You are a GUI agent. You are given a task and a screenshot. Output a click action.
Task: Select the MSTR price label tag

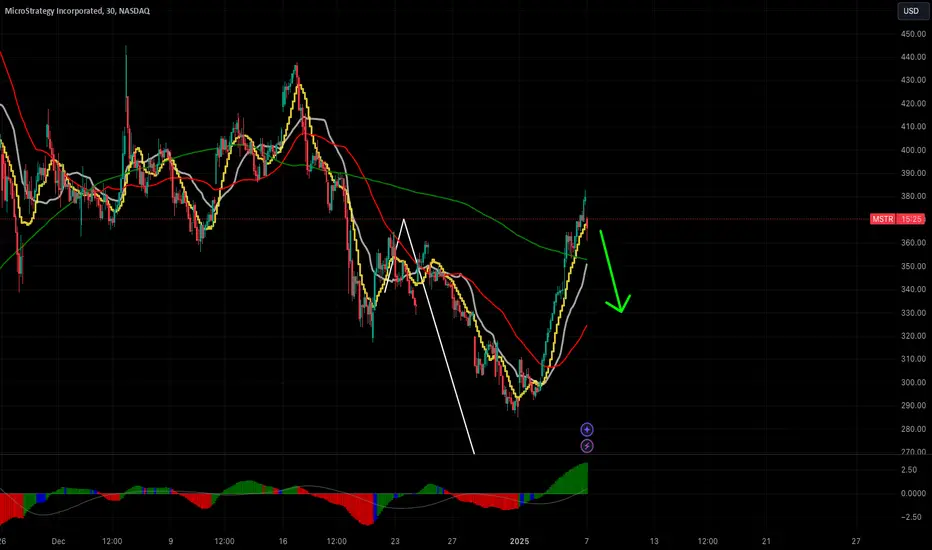[x=898, y=219]
